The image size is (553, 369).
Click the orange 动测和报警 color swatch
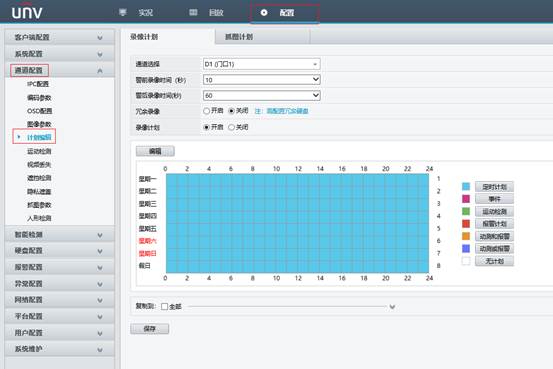(466, 236)
